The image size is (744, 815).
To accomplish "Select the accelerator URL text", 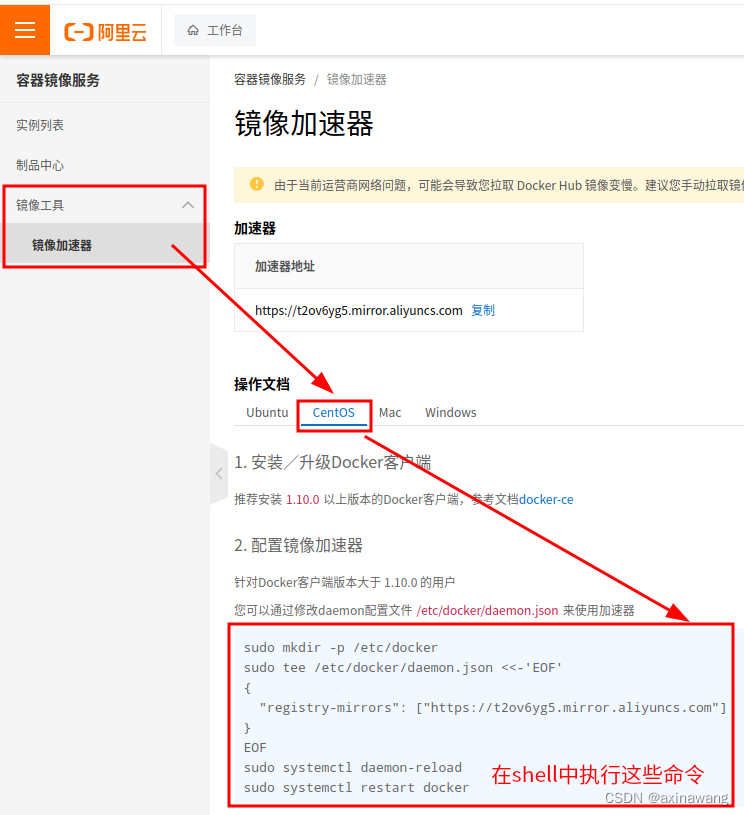I will click(x=359, y=311).
